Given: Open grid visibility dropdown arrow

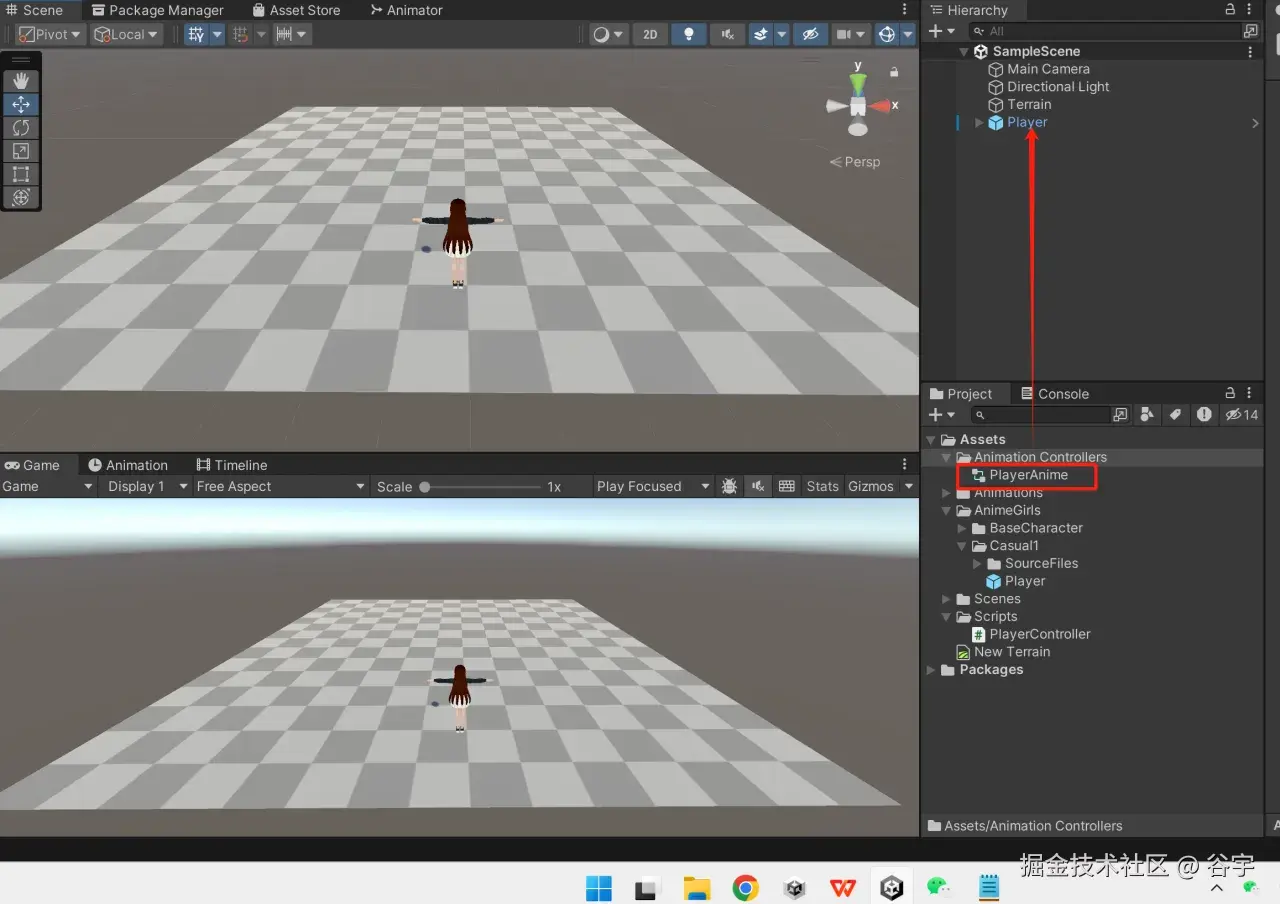Looking at the screenshot, I should point(217,34).
